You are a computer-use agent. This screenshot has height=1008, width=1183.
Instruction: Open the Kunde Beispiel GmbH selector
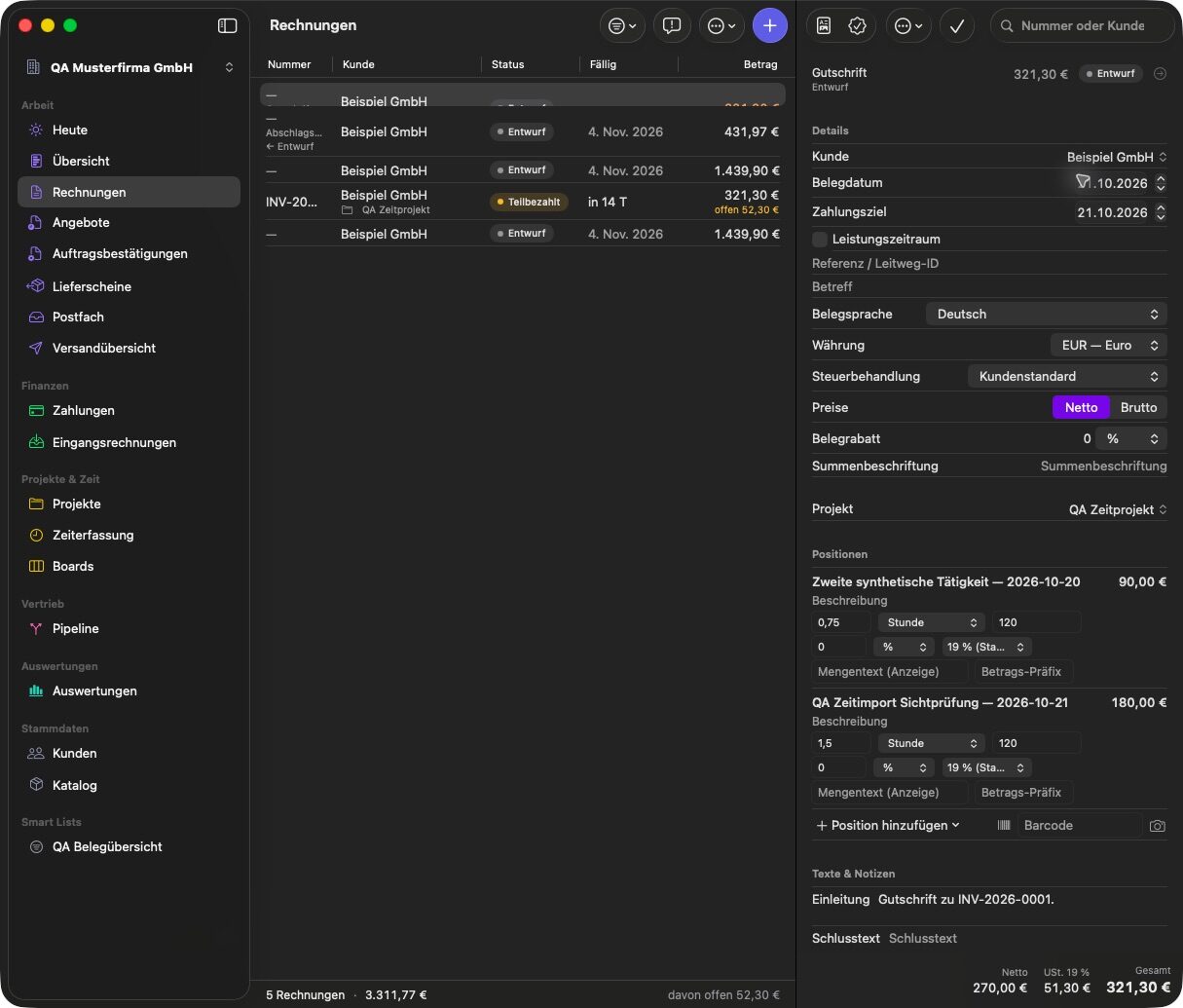(1117, 157)
